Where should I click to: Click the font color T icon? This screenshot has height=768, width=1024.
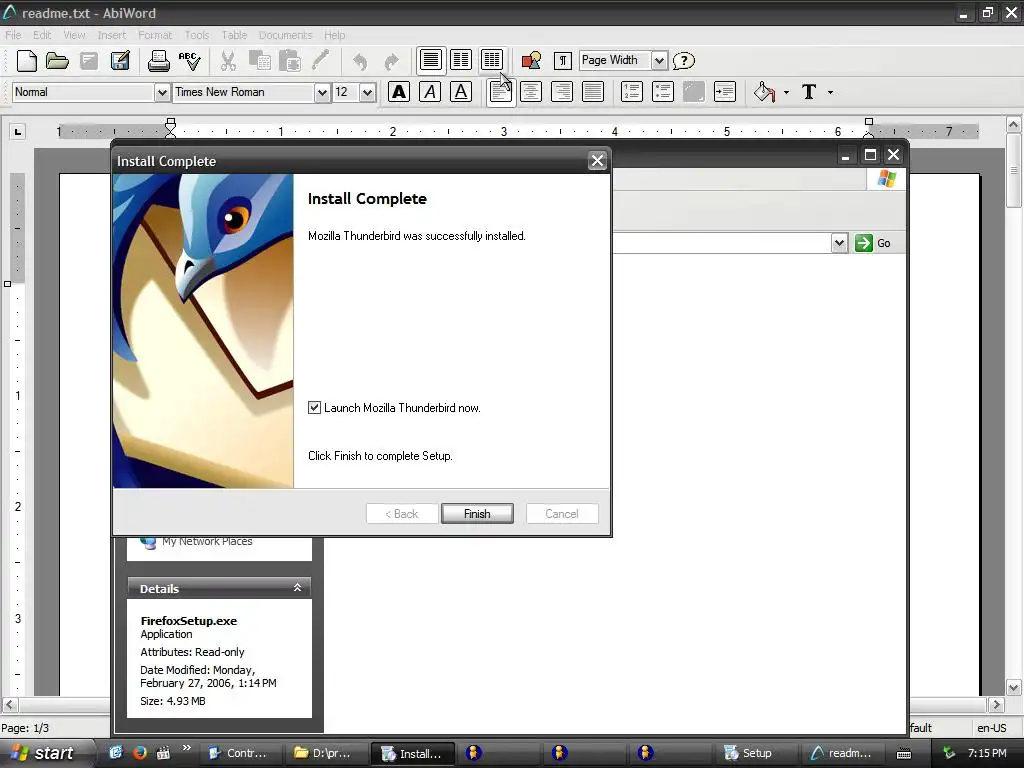point(809,92)
